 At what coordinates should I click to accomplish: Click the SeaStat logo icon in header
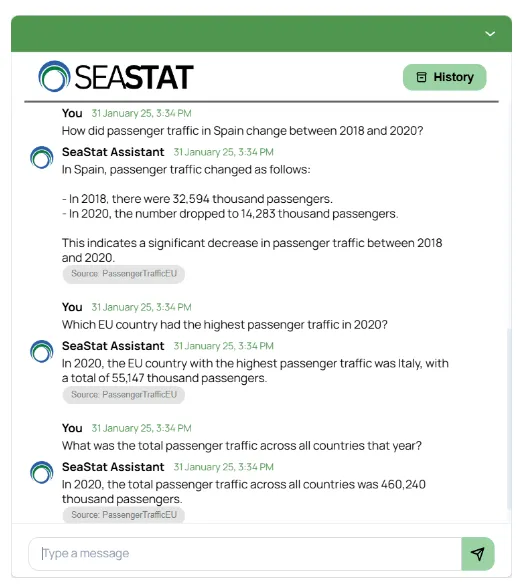point(54,76)
